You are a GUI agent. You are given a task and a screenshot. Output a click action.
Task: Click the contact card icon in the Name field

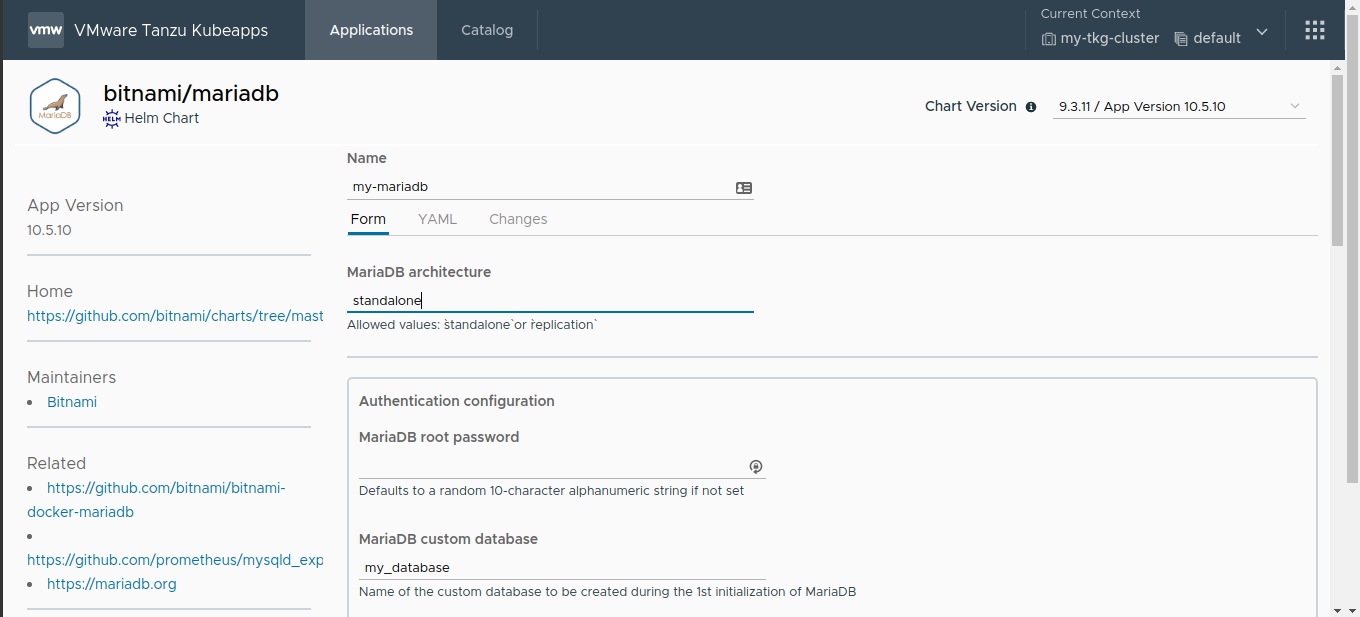[x=743, y=187]
